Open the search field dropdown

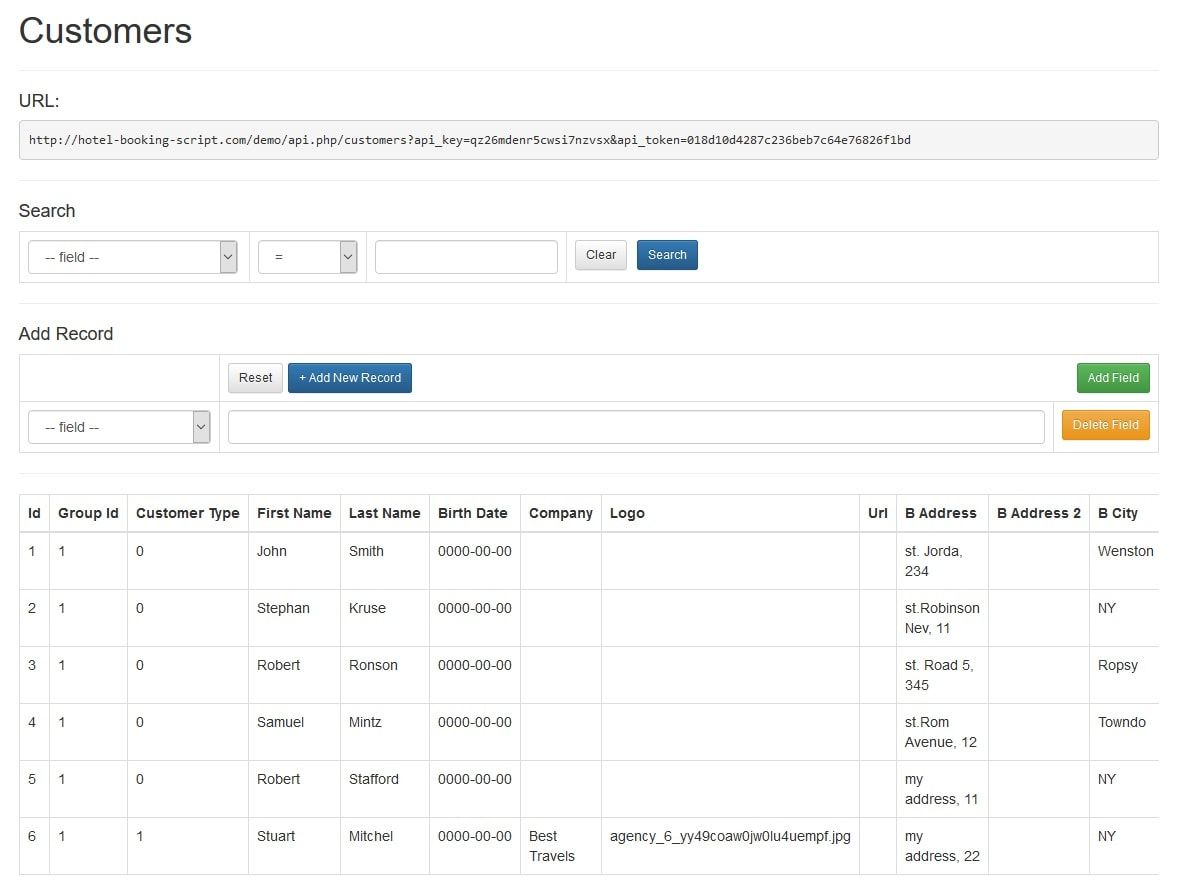pos(132,257)
